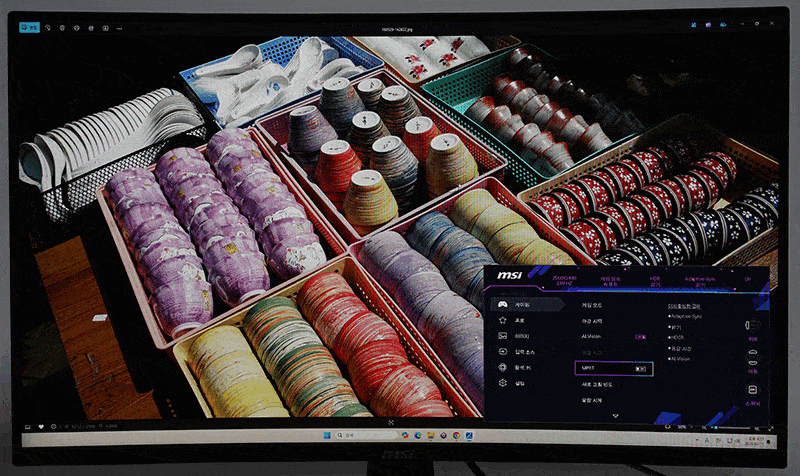Screen dimensions: 800x476
Task: Click the heart favorite icon in Photos status bar
Action: pyautogui.click(x=41, y=427)
